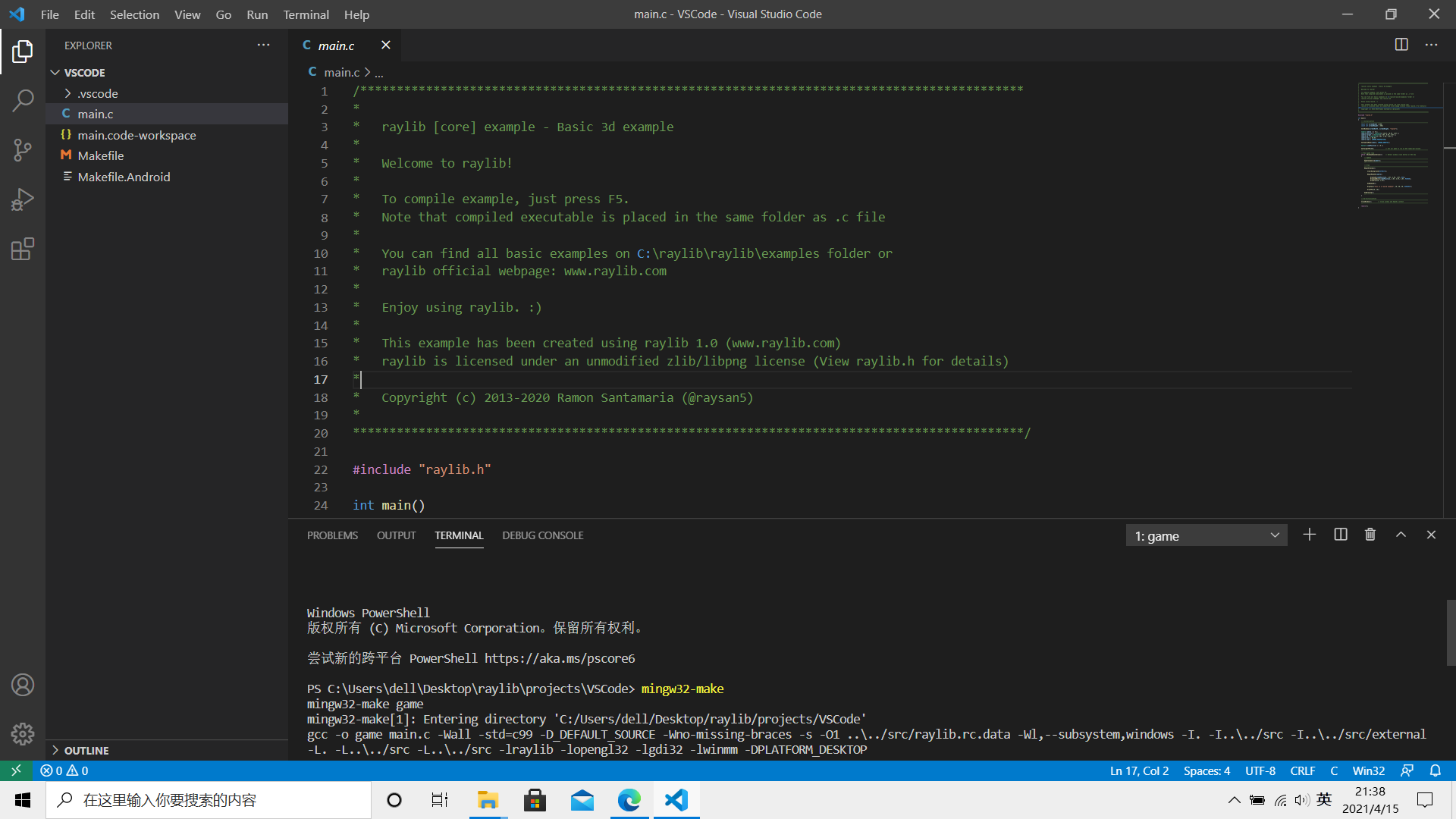Open notifications bell in status bar
Screen dimensions: 1456x819
click(1435, 770)
